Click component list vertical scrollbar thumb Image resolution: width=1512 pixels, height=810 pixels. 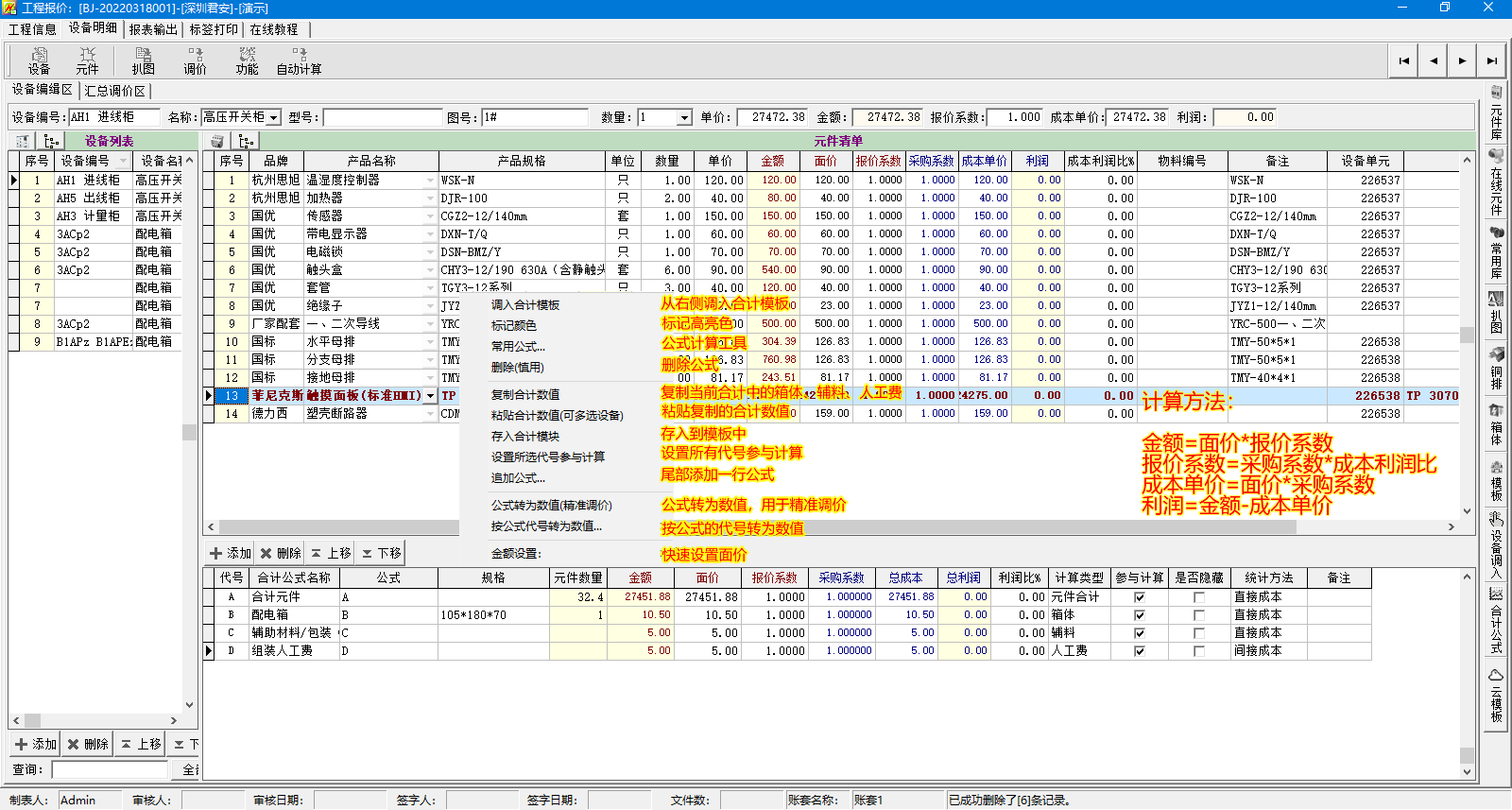(x=1467, y=335)
